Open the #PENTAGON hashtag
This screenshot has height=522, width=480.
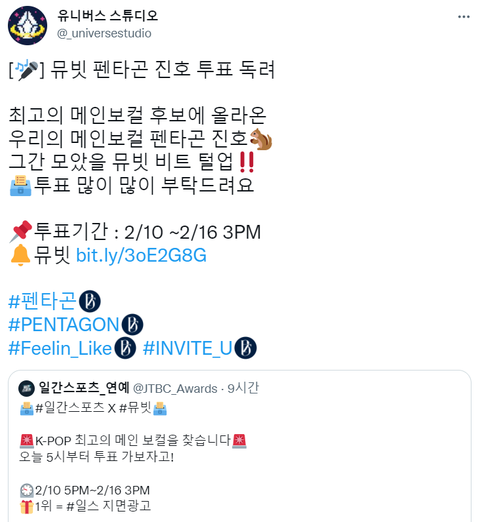point(64,324)
